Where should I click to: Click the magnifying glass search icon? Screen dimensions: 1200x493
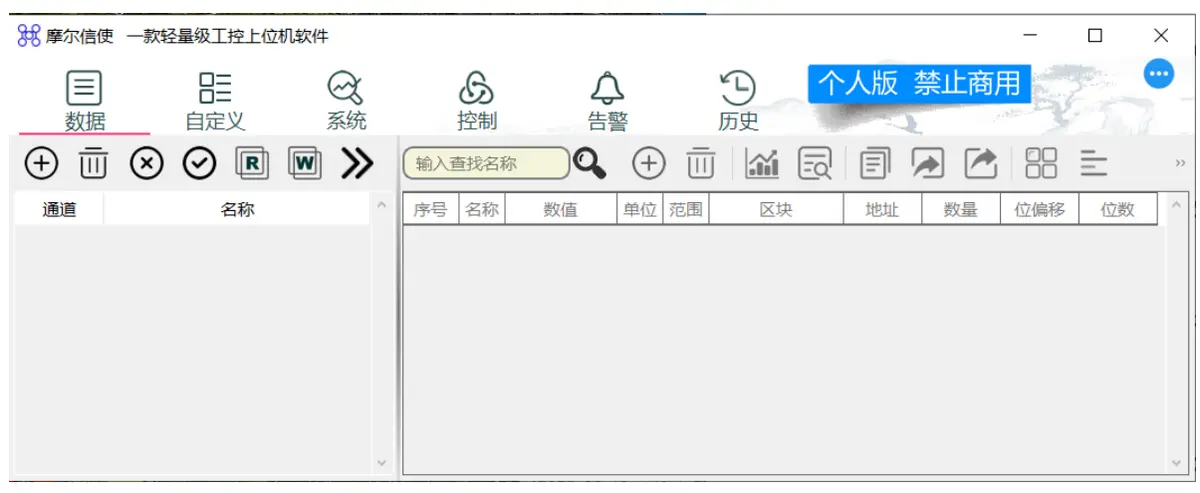(590, 163)
